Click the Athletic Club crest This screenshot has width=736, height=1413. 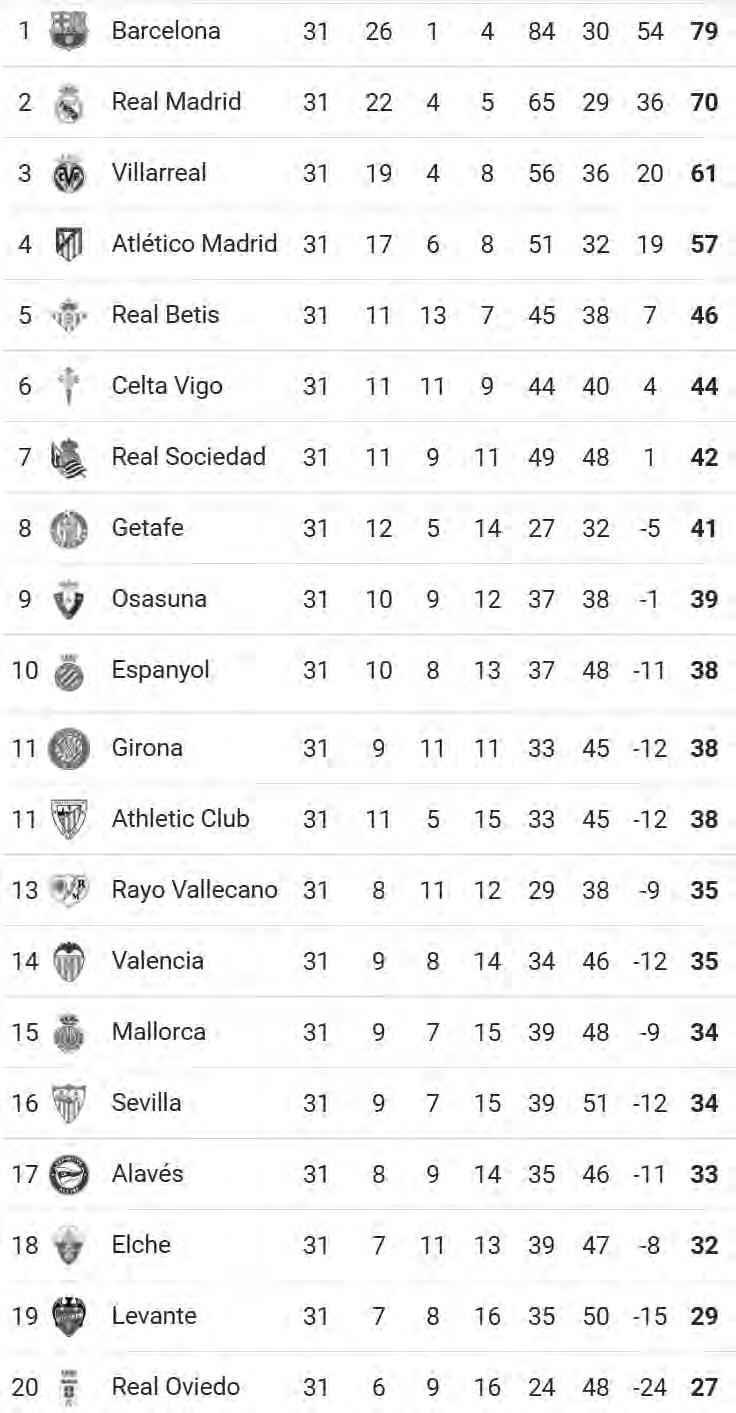[69, 819]
